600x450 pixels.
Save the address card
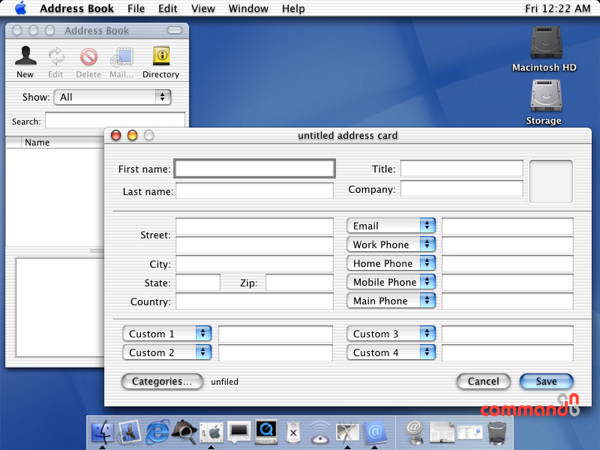[x=546, y=382]
